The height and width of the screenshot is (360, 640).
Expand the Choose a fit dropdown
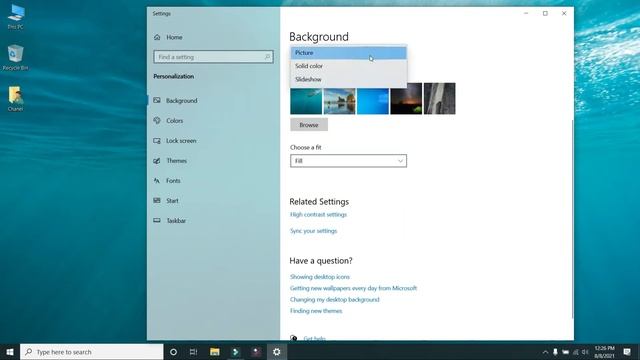click(x=348, y=161)
